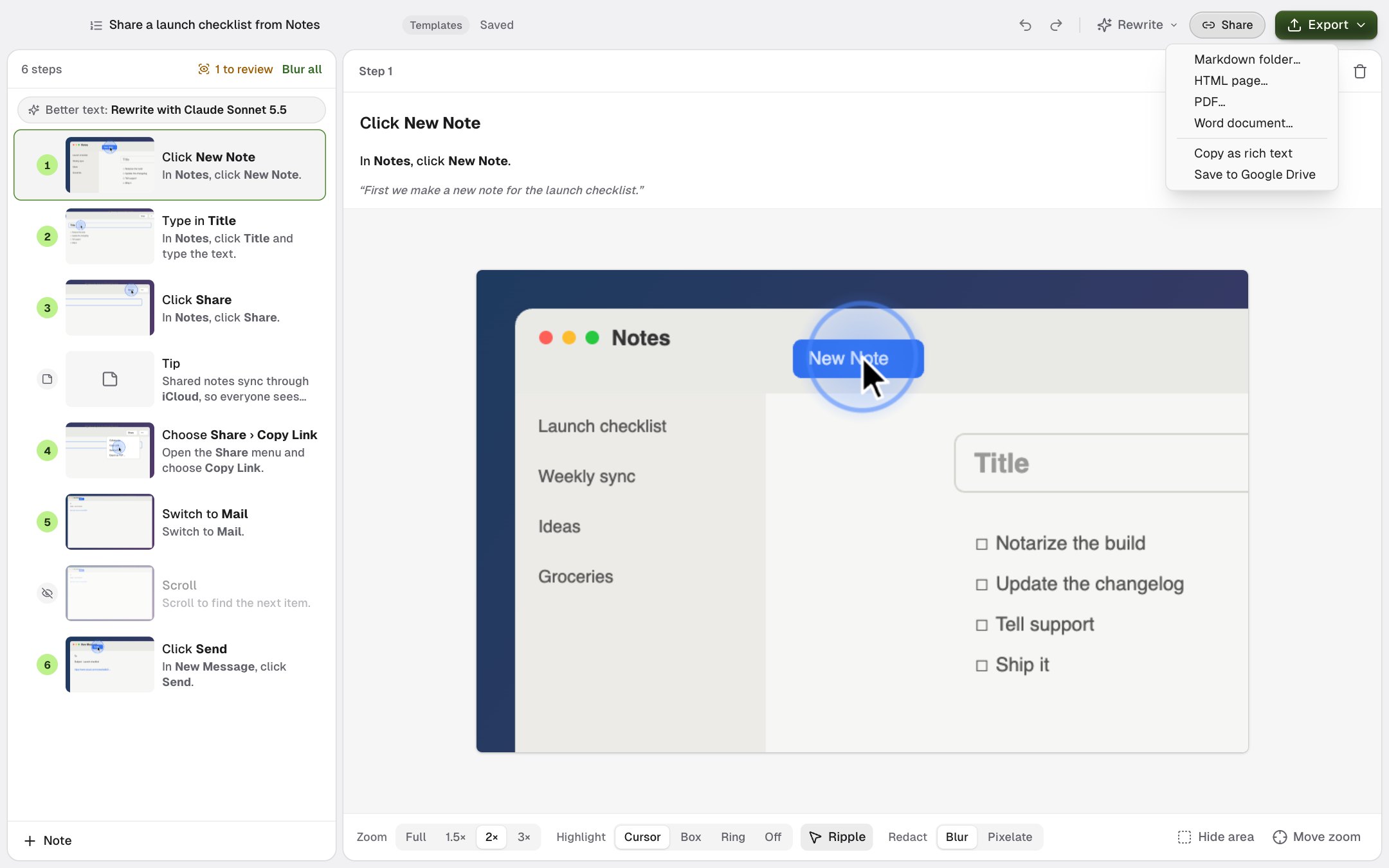Select step 5 Switch to Mail thumbnail
Screen dimensions: 1389x868
[110, 521]
